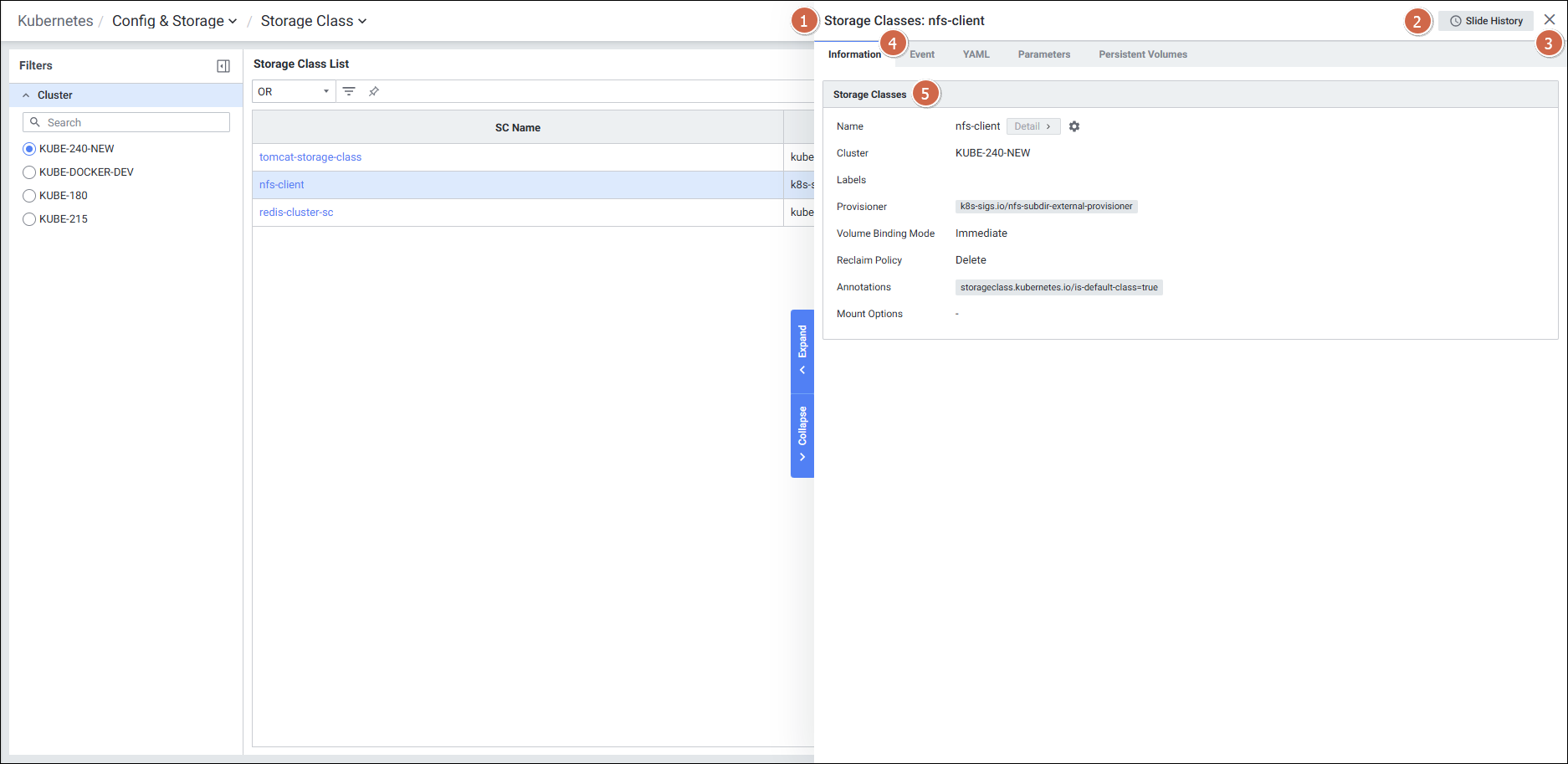Open the gear settings next to nfs-client
This screenshot has width=1568, height=764.
(1074, 126)
